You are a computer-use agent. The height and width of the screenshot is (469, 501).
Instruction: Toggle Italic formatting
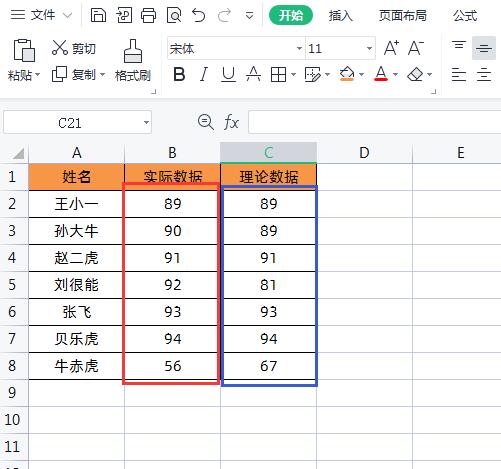point(203,74)
